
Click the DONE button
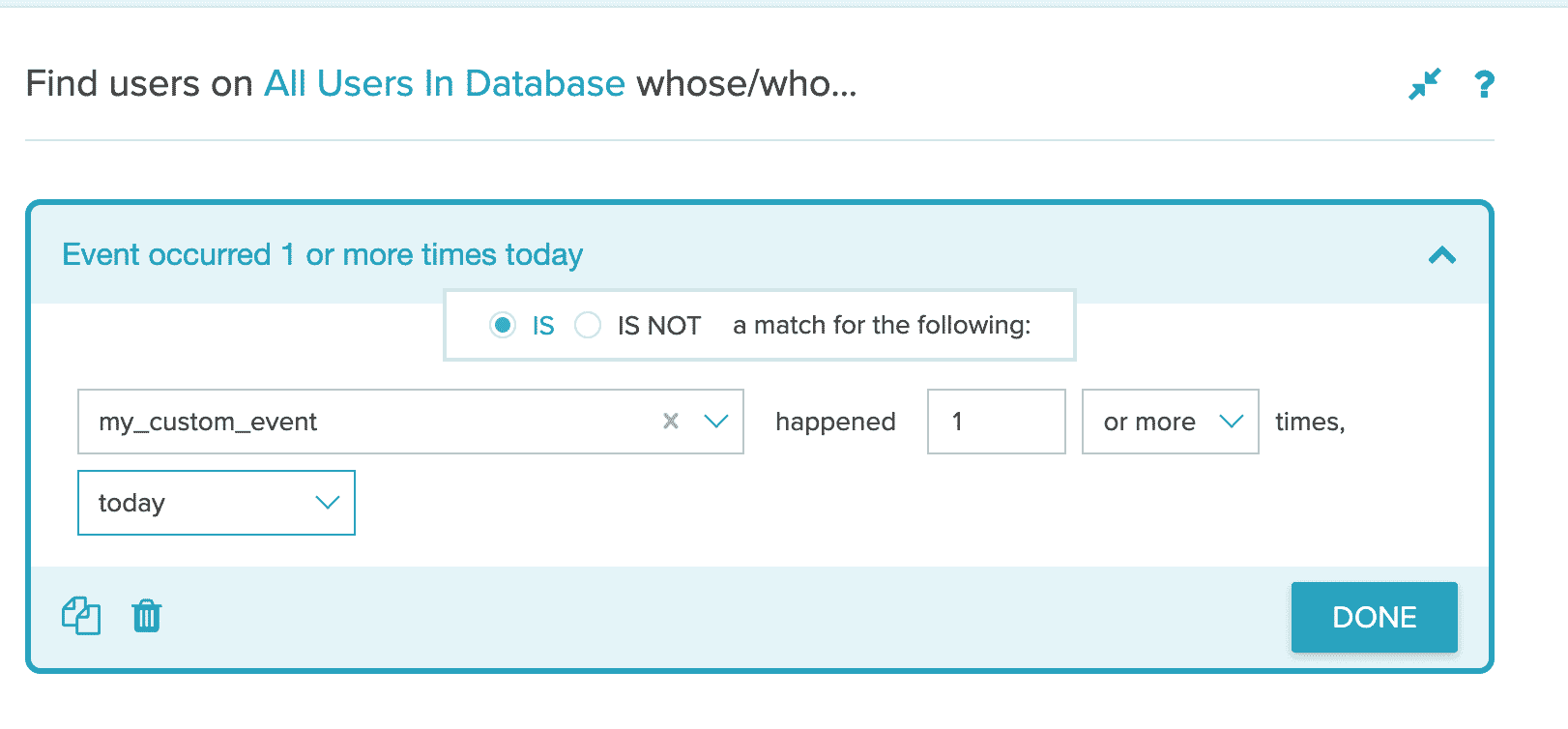pyautogui.click(x=1374, y=617)
